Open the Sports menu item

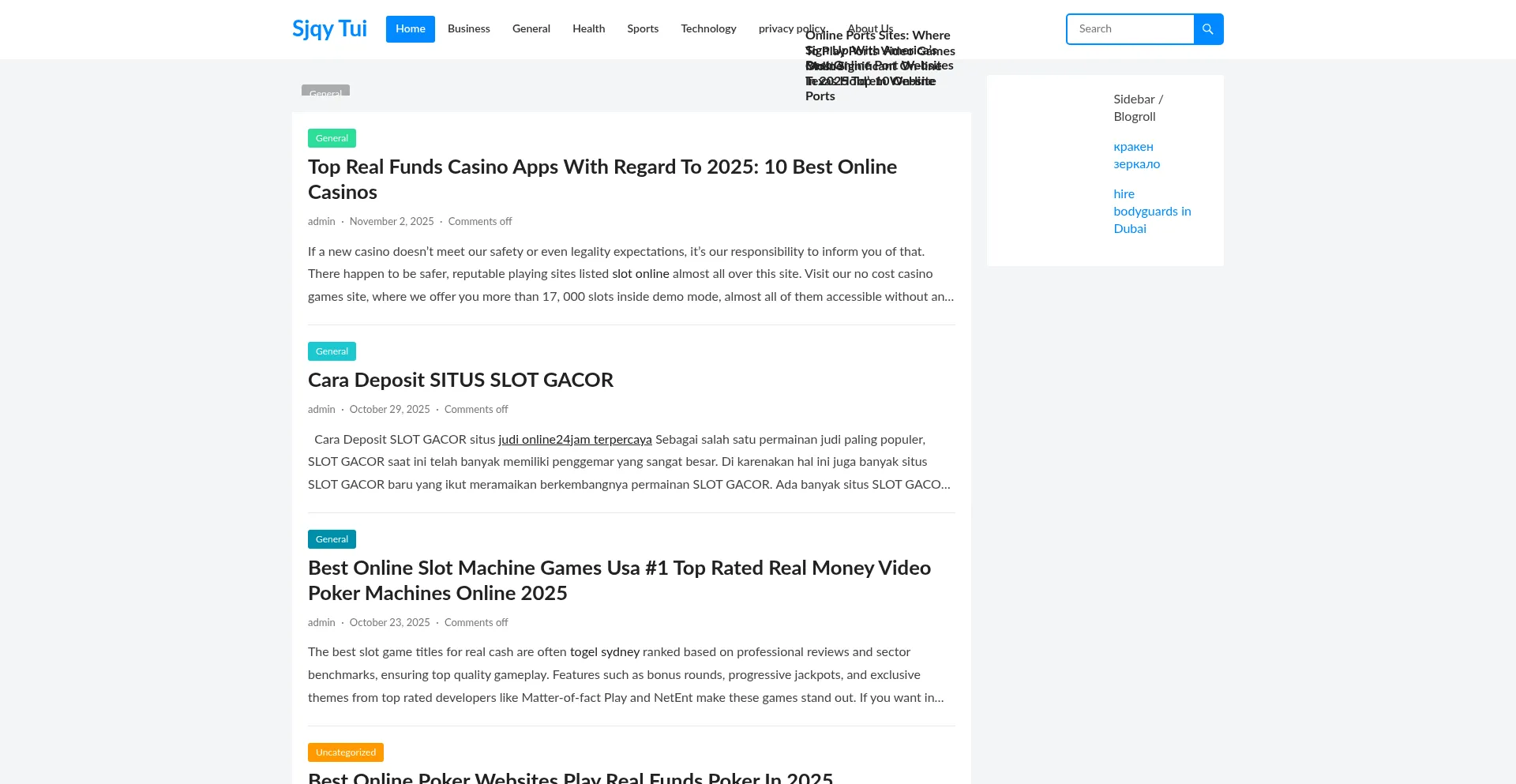tap(642, 29)
